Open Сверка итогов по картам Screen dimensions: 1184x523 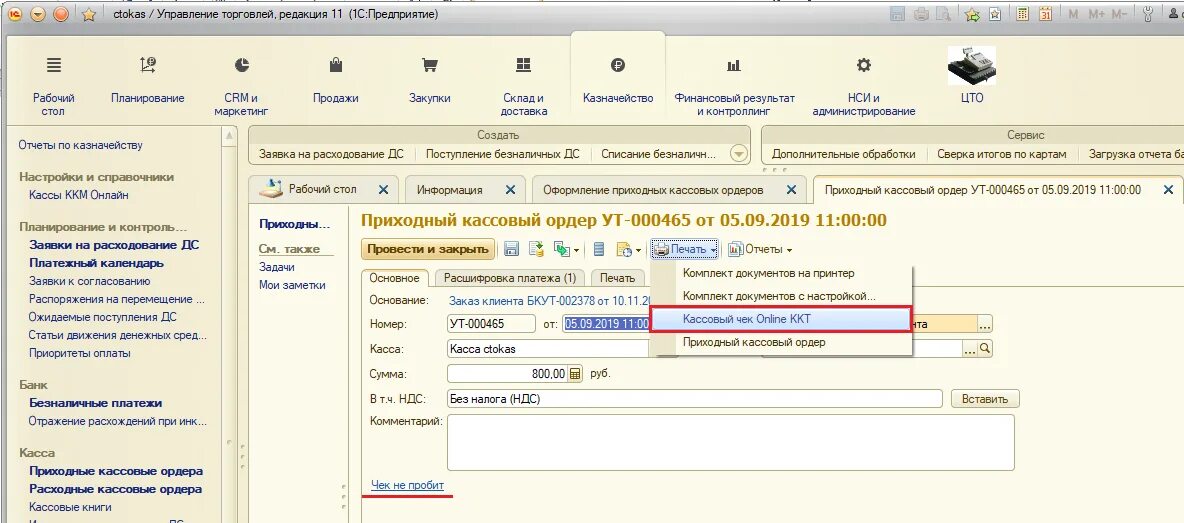click(1001, 154)
